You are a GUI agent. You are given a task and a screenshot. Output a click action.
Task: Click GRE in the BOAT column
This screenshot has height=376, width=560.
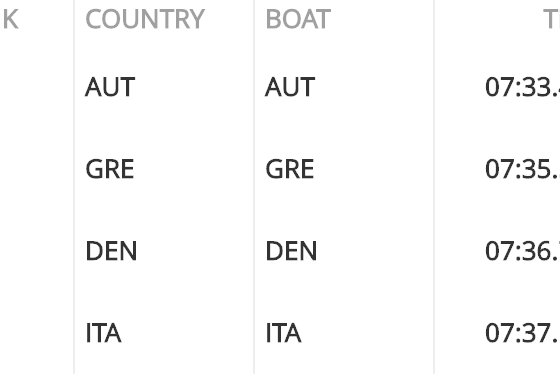[290, 169]
